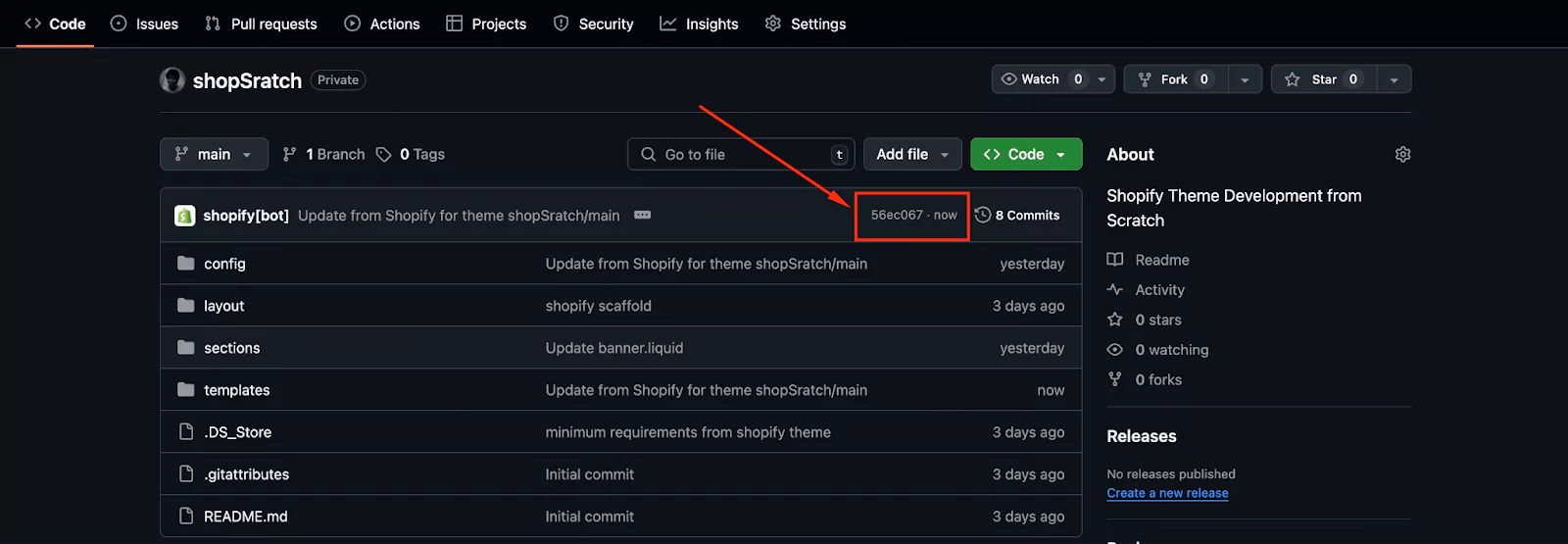Open the Projects tab

[x=486, y=24]
